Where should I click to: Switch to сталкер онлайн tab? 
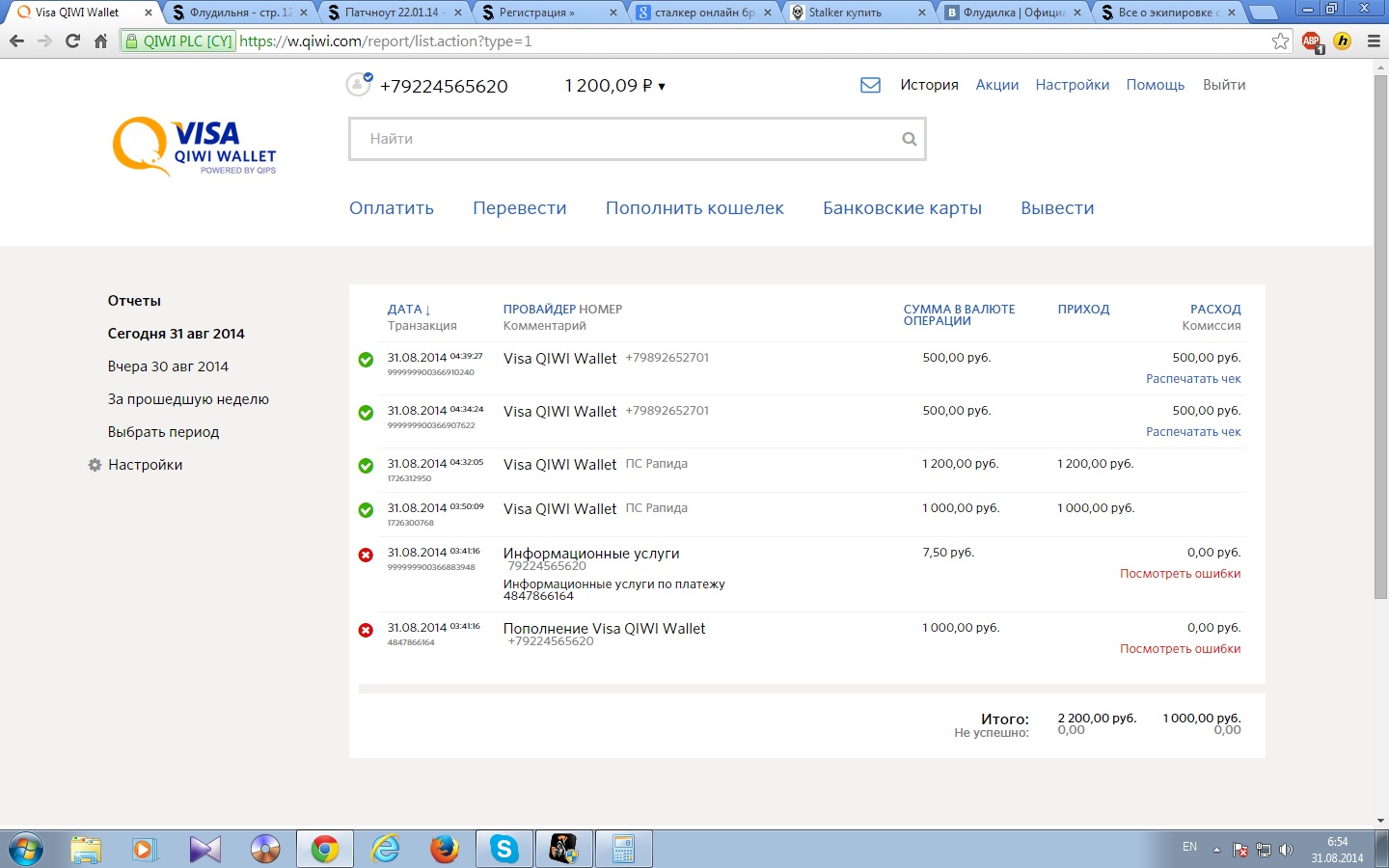click(705, 13)
